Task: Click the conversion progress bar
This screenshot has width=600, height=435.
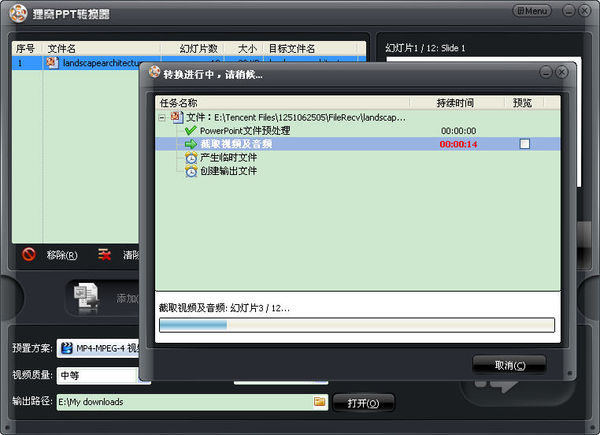Action: pyautogui.click(x=357, y=325)
